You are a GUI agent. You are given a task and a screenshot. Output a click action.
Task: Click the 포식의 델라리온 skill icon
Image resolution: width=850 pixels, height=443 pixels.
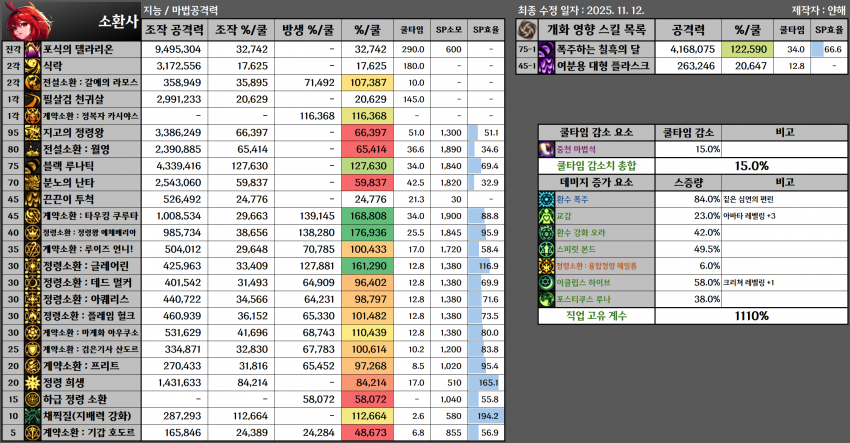(x=30, y=48)
